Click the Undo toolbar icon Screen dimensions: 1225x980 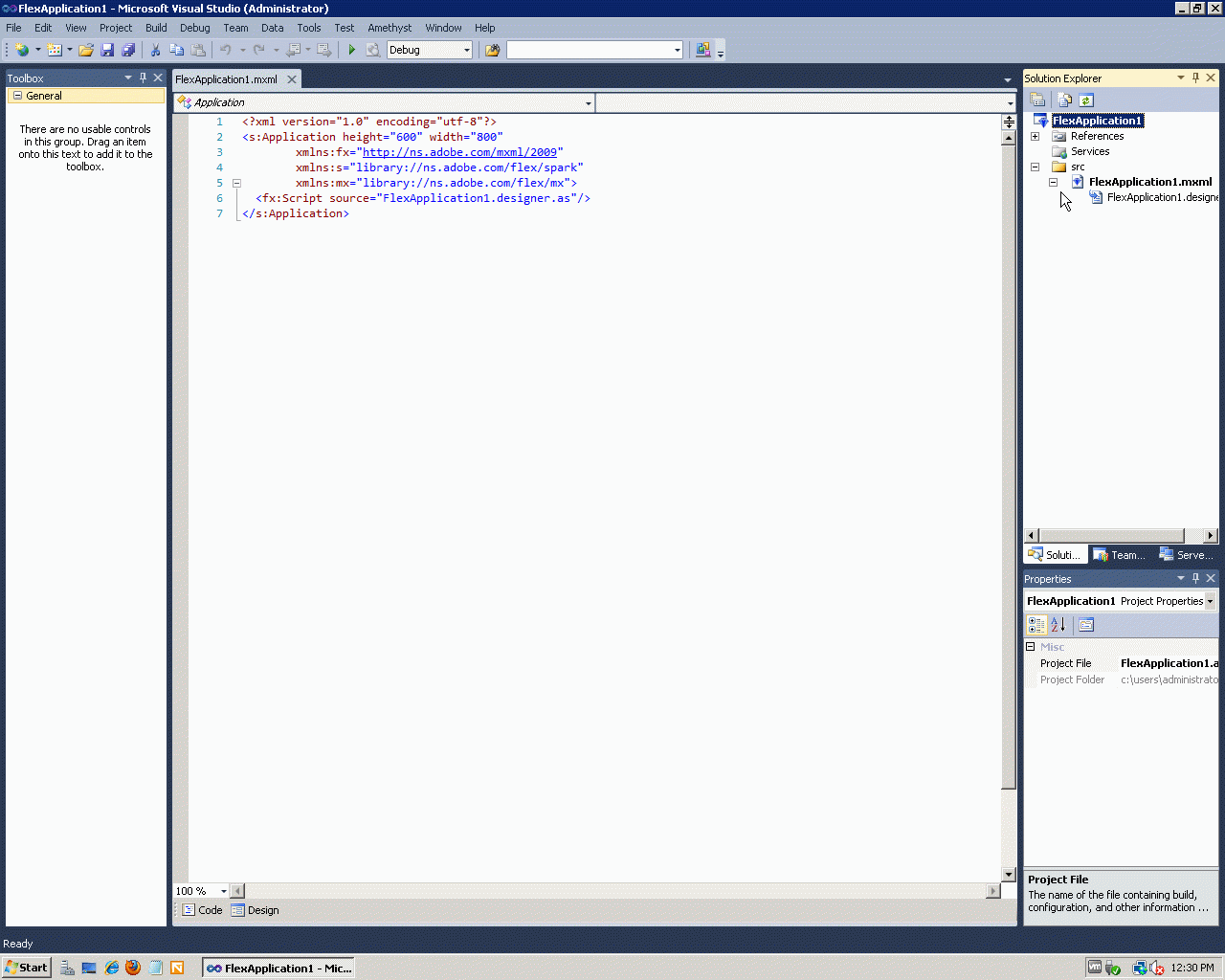click(x=226, y=50)
